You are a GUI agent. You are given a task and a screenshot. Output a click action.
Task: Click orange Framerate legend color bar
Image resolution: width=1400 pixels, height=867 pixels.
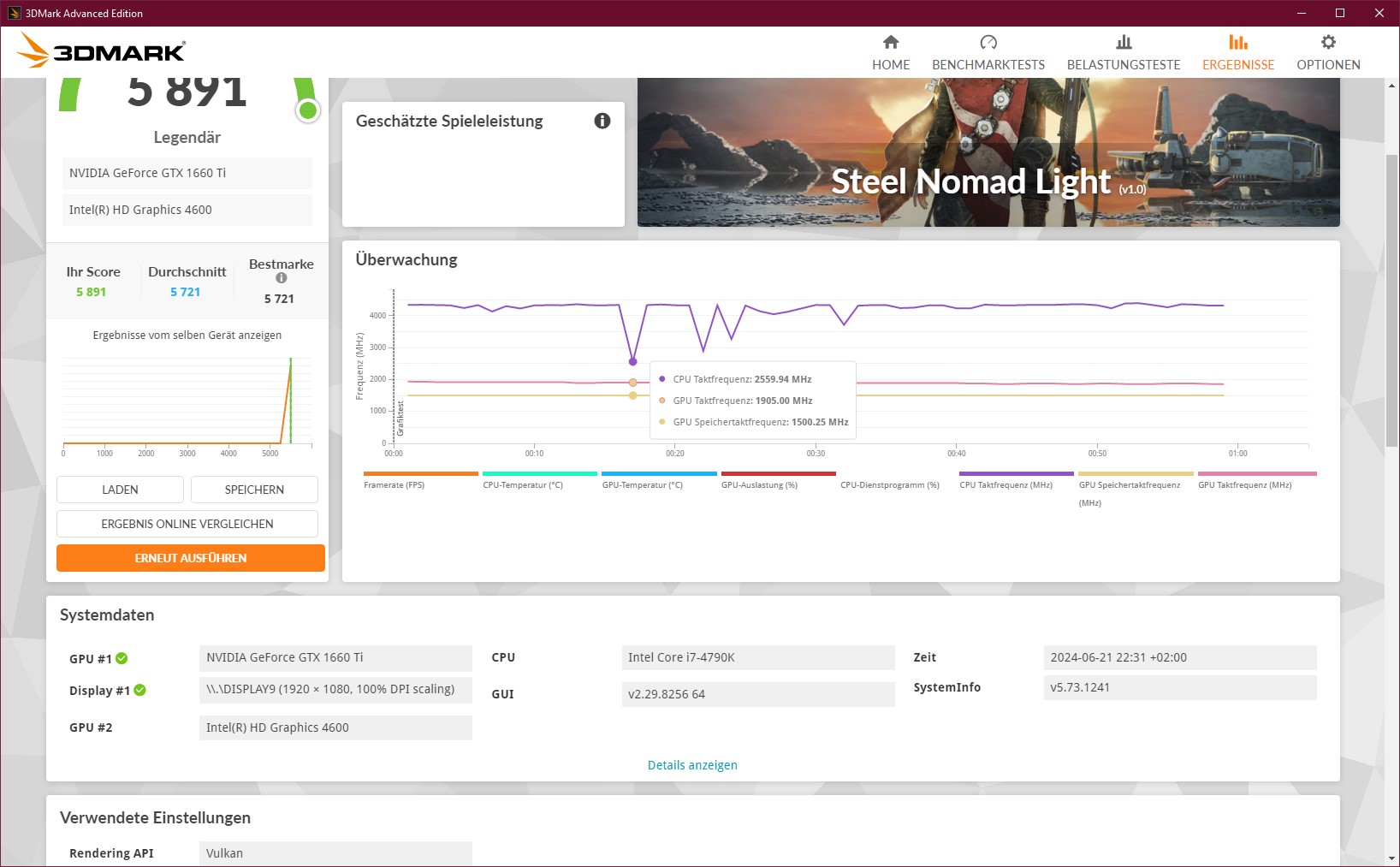(421, 473)
